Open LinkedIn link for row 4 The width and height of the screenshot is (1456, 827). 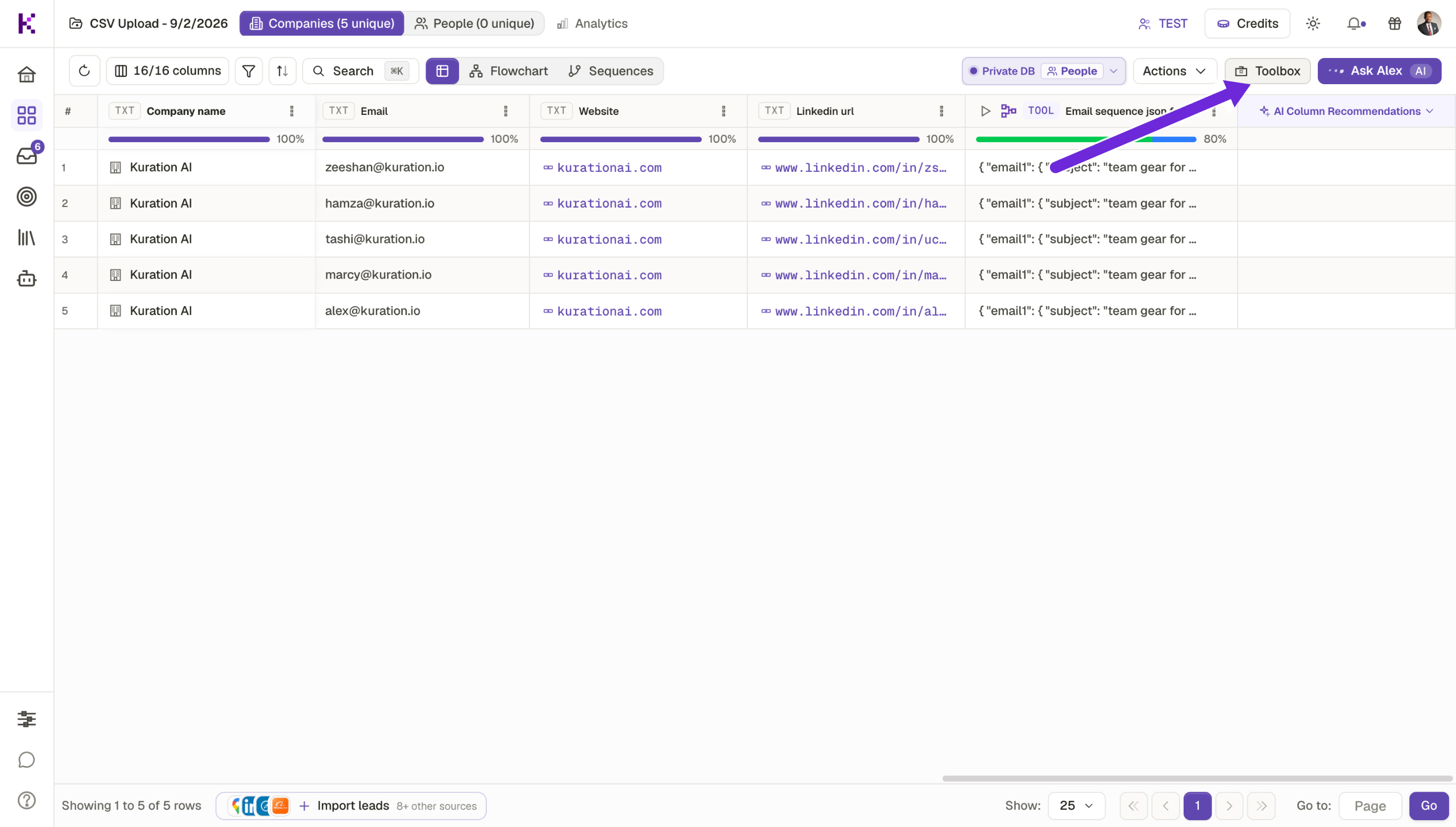click(861, 275)
